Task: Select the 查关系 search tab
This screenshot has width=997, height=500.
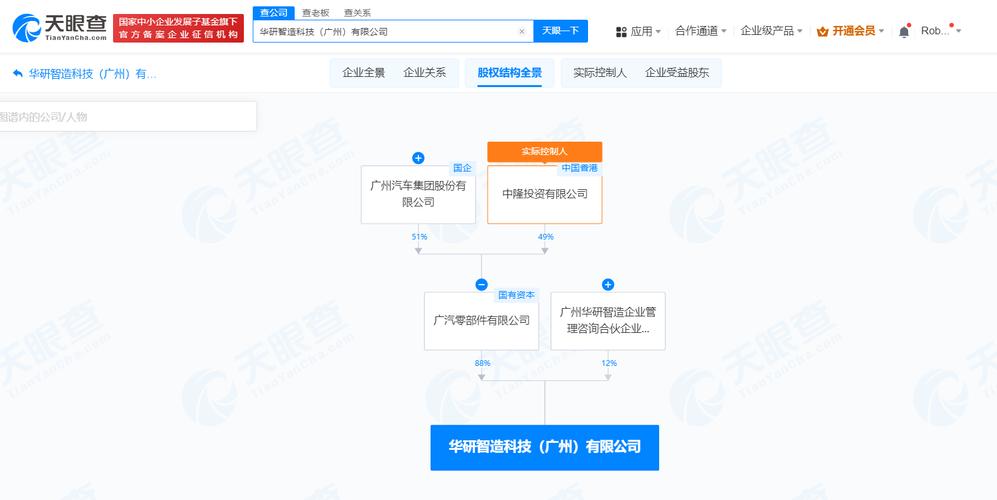Action: 357,13
